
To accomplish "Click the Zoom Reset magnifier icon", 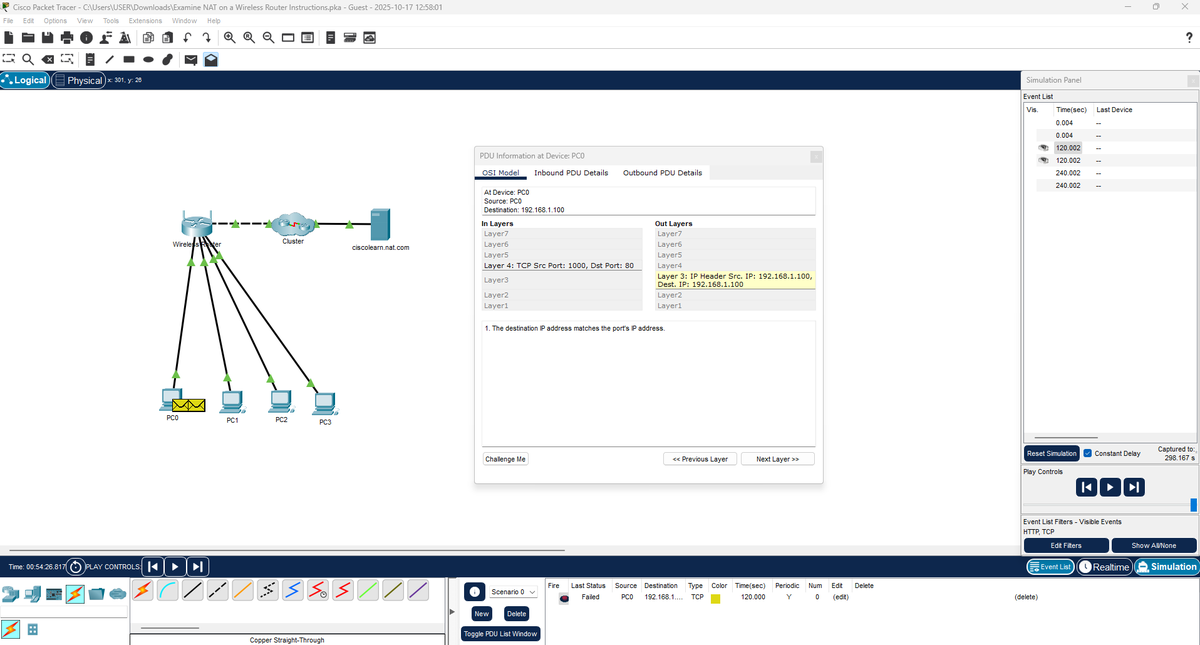I will [x=249, y=38].
